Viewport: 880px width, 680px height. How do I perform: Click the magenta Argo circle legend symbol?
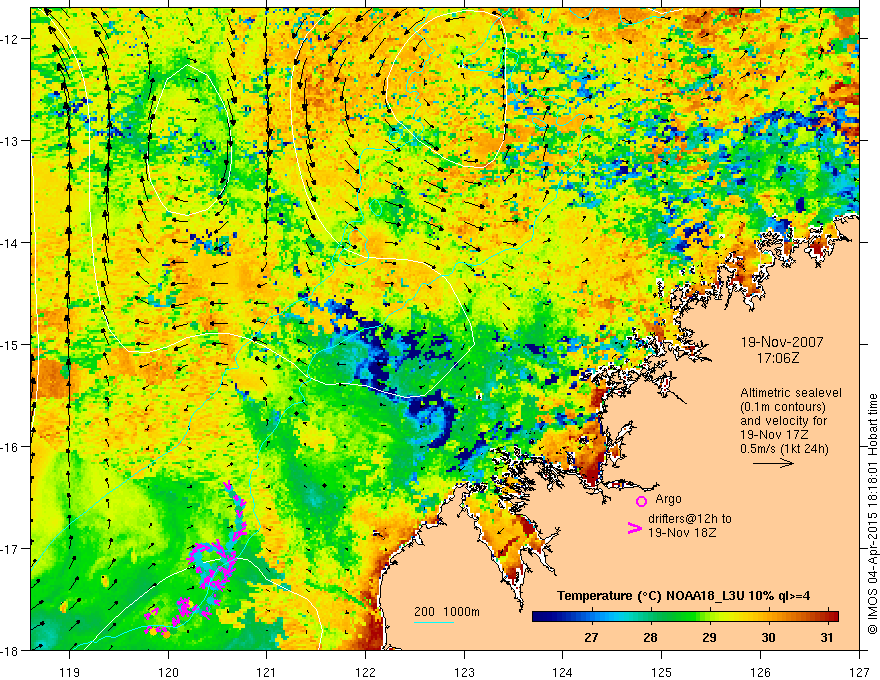[641, 501]
